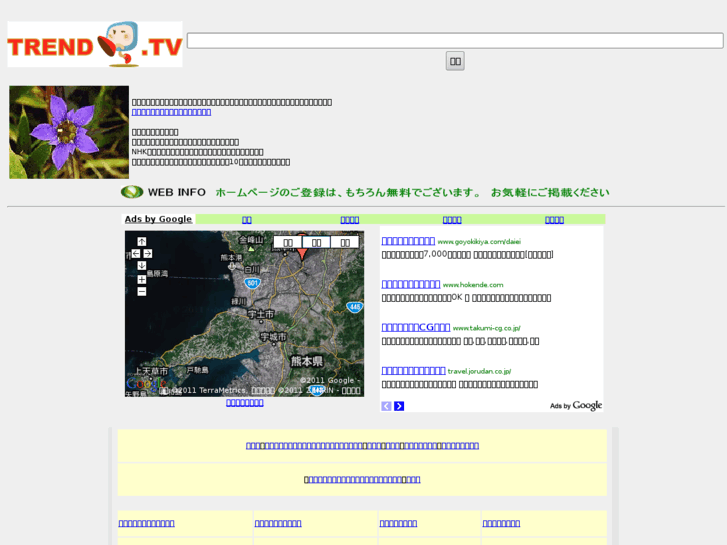Screen dimensions: 727x545
Task: Click the map label 宇城市
Action: 273,337
